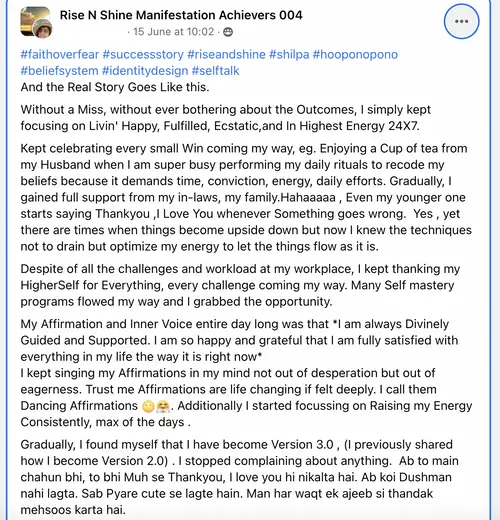Click the smiley emoji after Dancing Affirmations
The image size is (500, 520).
click(148, 406)
